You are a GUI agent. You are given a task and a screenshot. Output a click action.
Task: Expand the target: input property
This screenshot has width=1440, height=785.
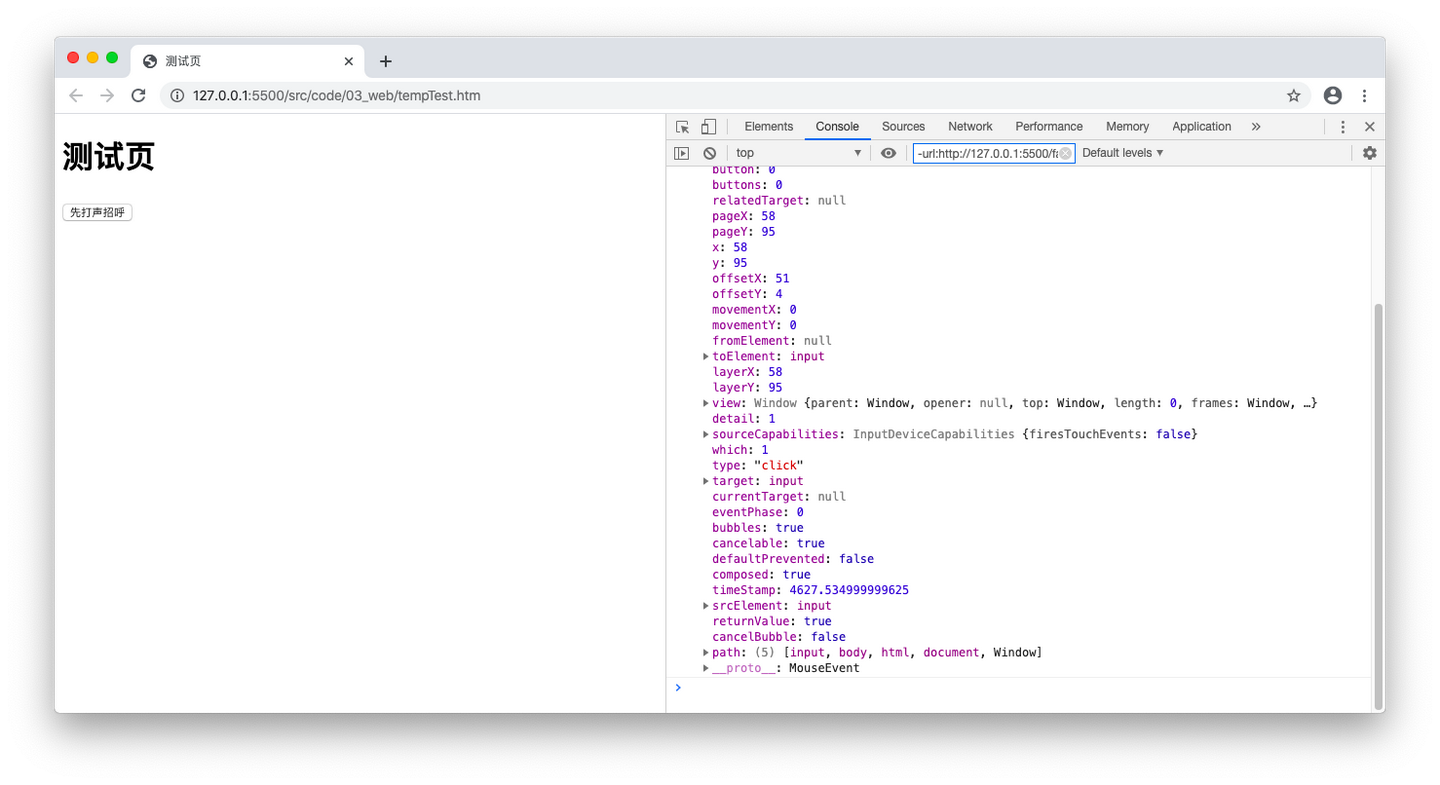(706, 481)
